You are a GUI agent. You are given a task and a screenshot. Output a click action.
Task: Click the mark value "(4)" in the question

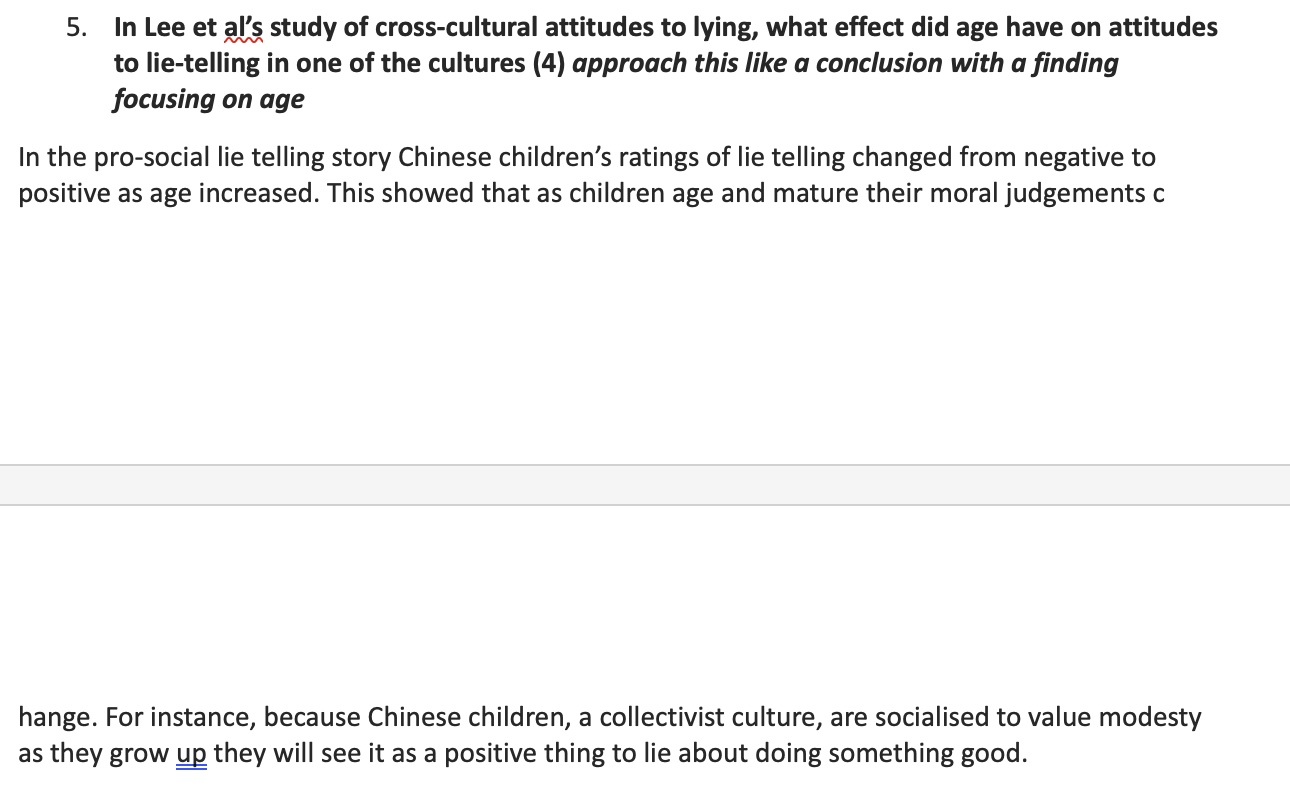pos(541,63)
